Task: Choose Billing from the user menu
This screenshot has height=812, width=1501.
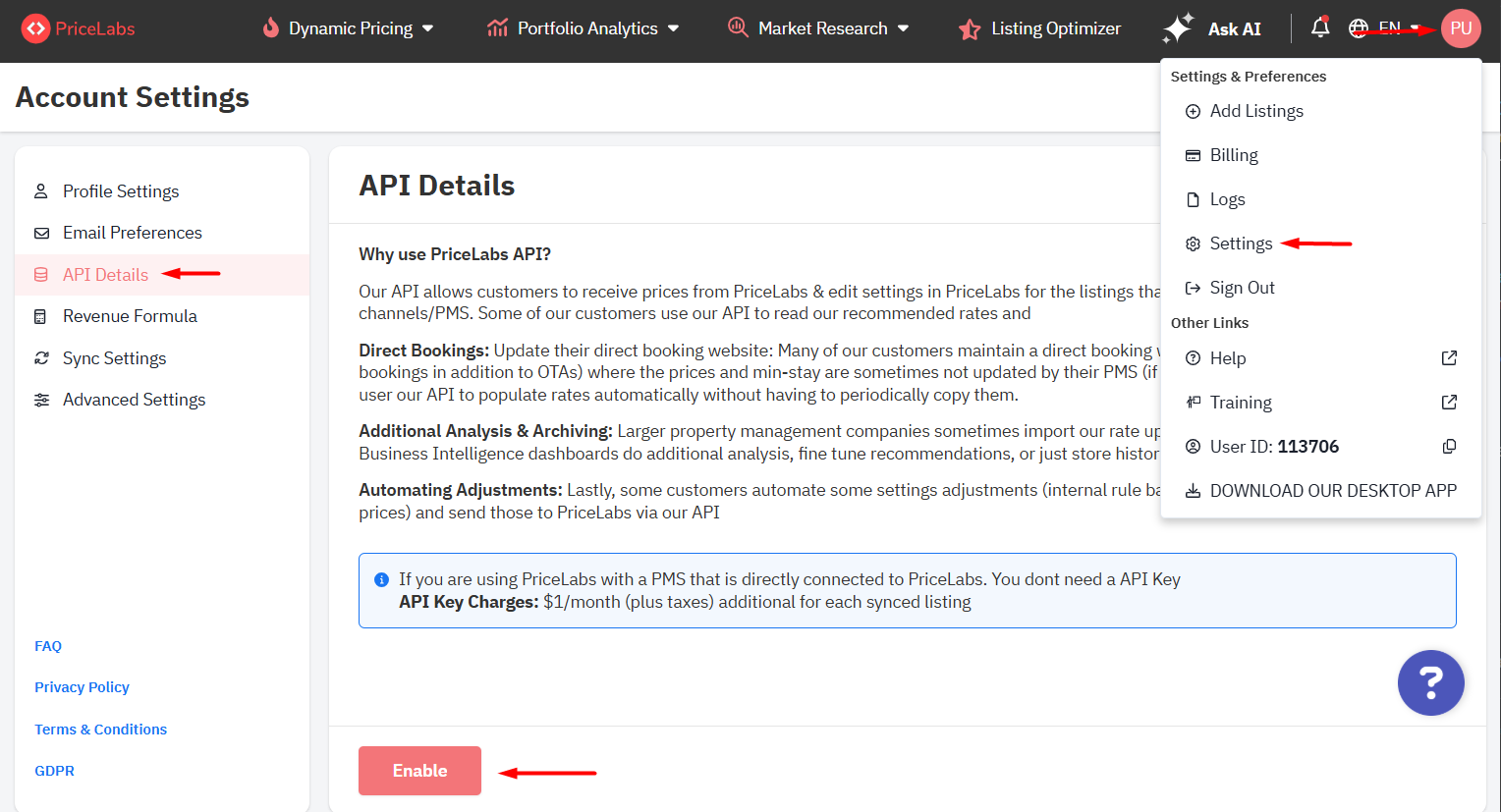Action: point(1234,155)
